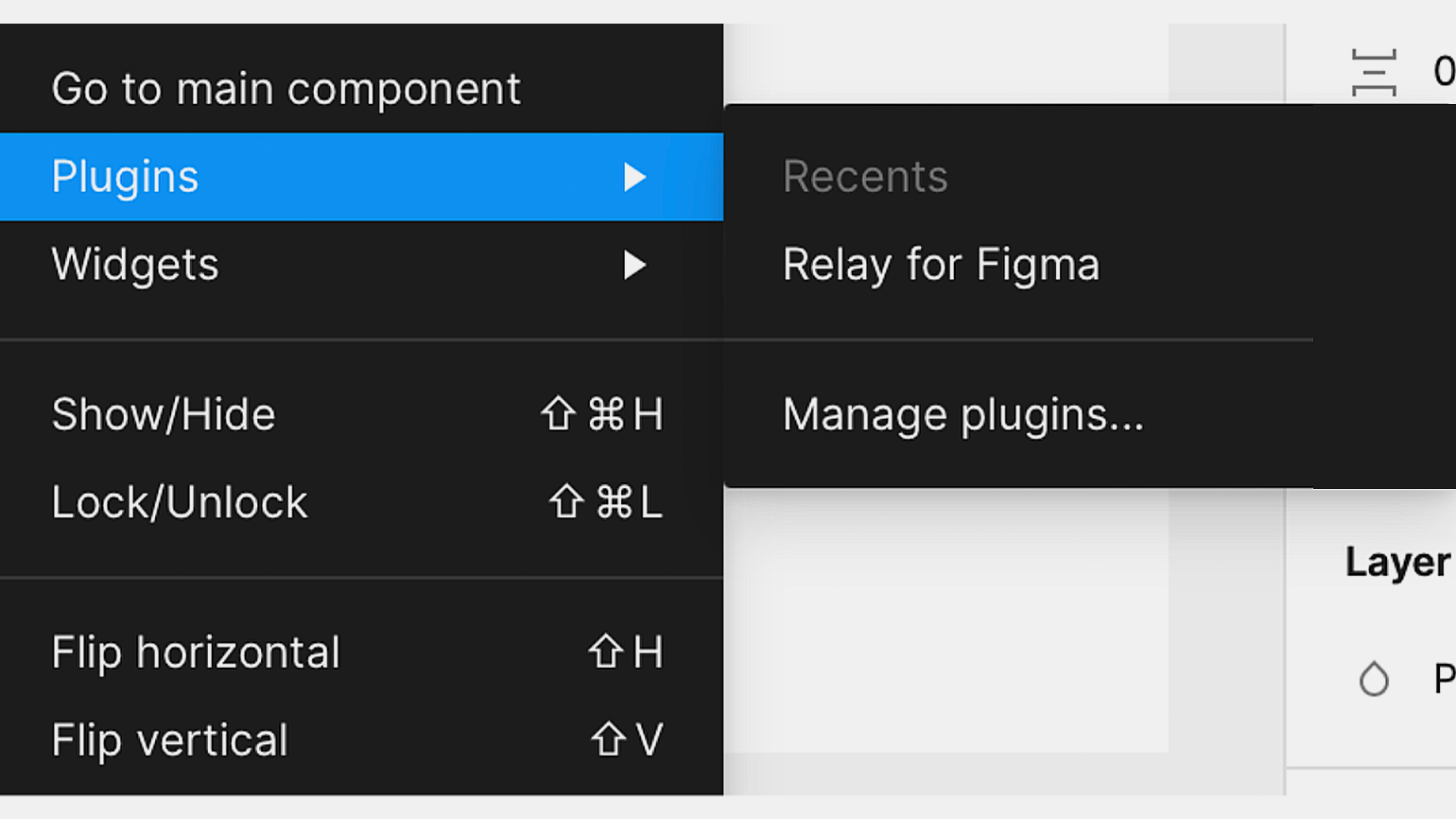Select Show/Hide from the context menu

(x=361, y=414)
